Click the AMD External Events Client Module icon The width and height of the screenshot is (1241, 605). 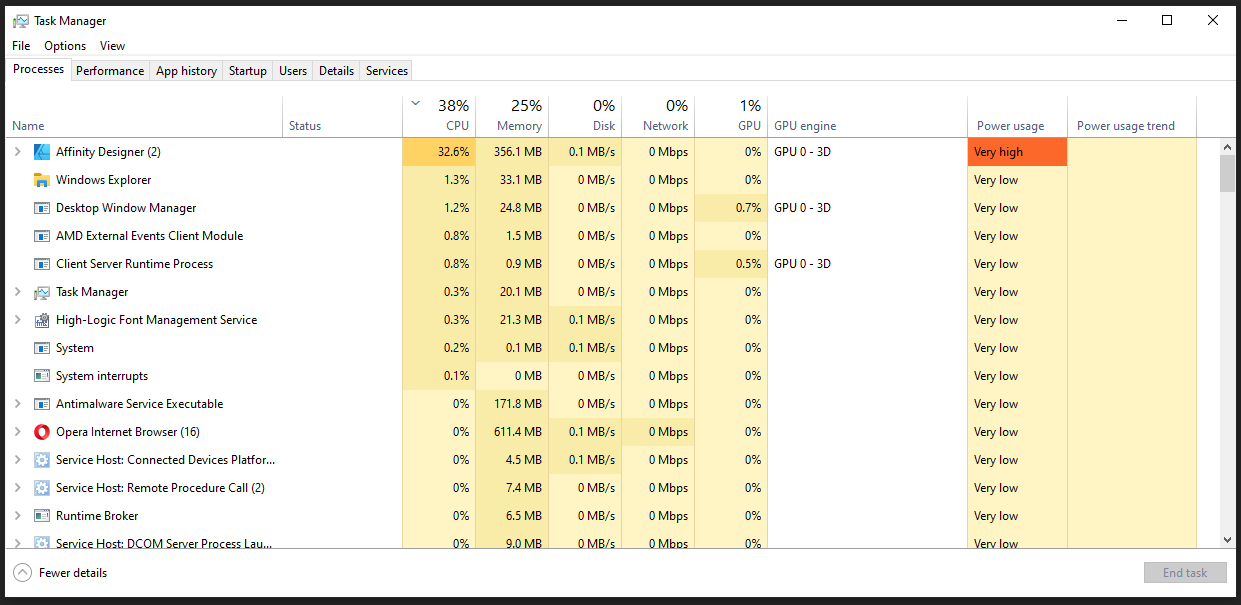(41, 236)
